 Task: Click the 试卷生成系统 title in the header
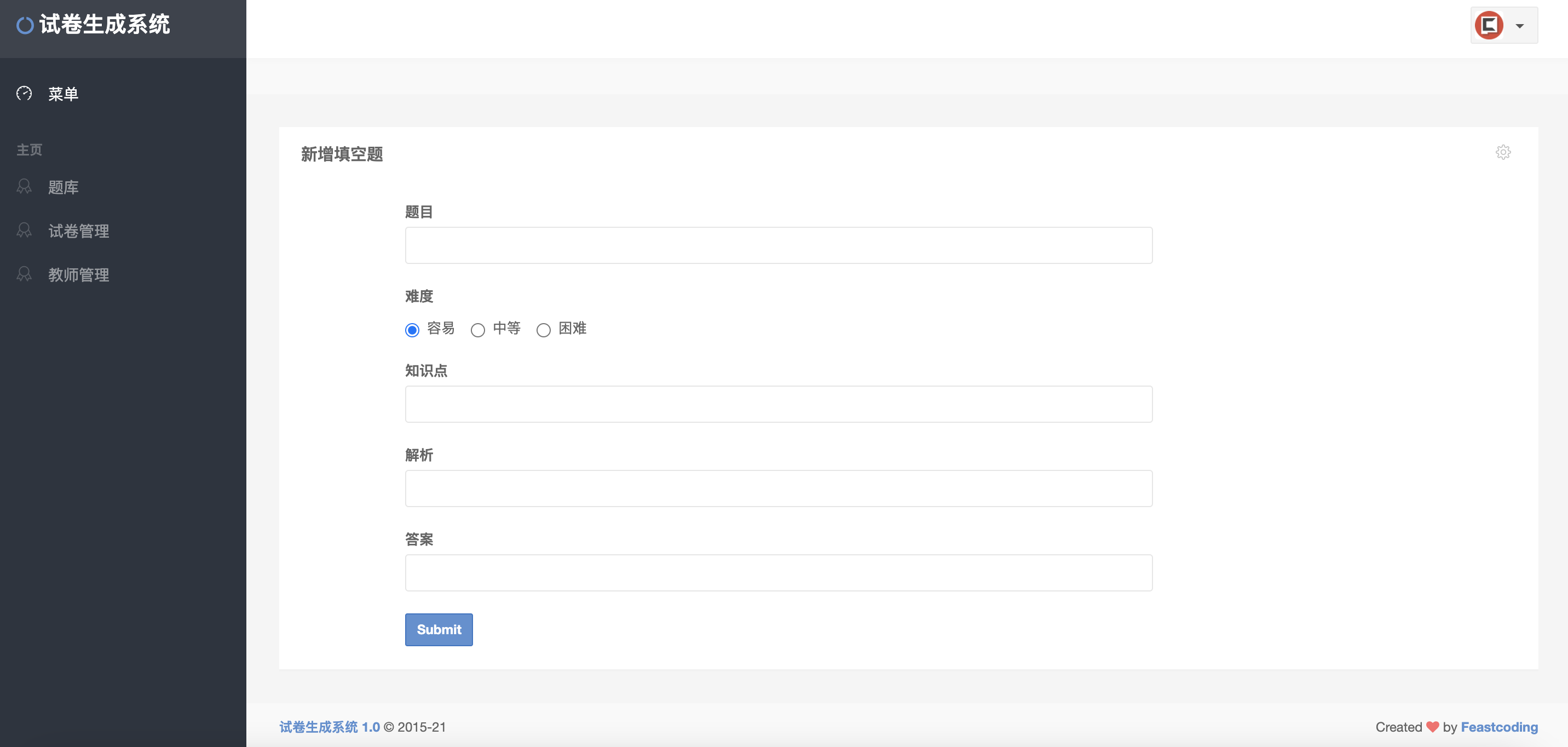tap(105, 25)
